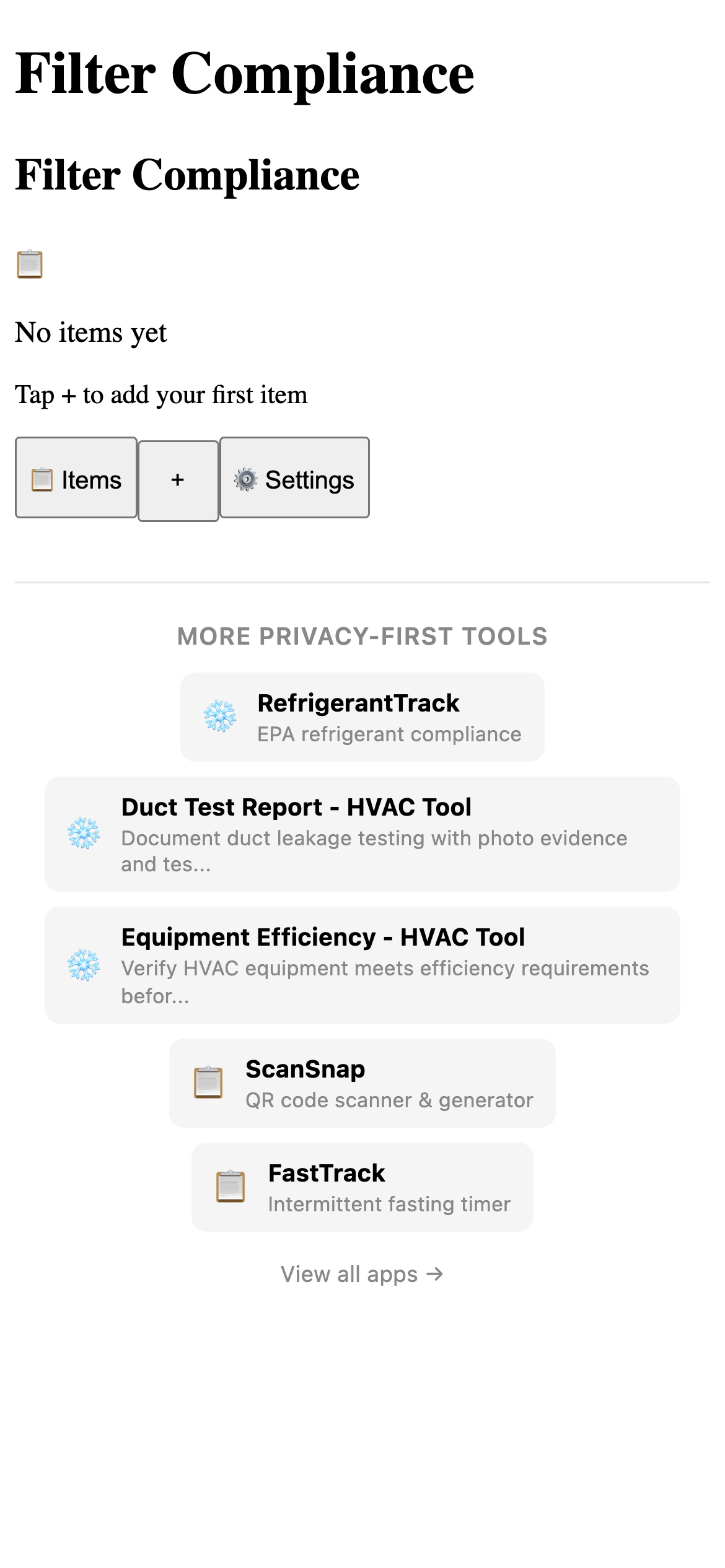This screenshot has height=1568, width=725.
Task: Click the MORE PRIVACY-FIRST TOOLS heading
Action: coord(362,637)
